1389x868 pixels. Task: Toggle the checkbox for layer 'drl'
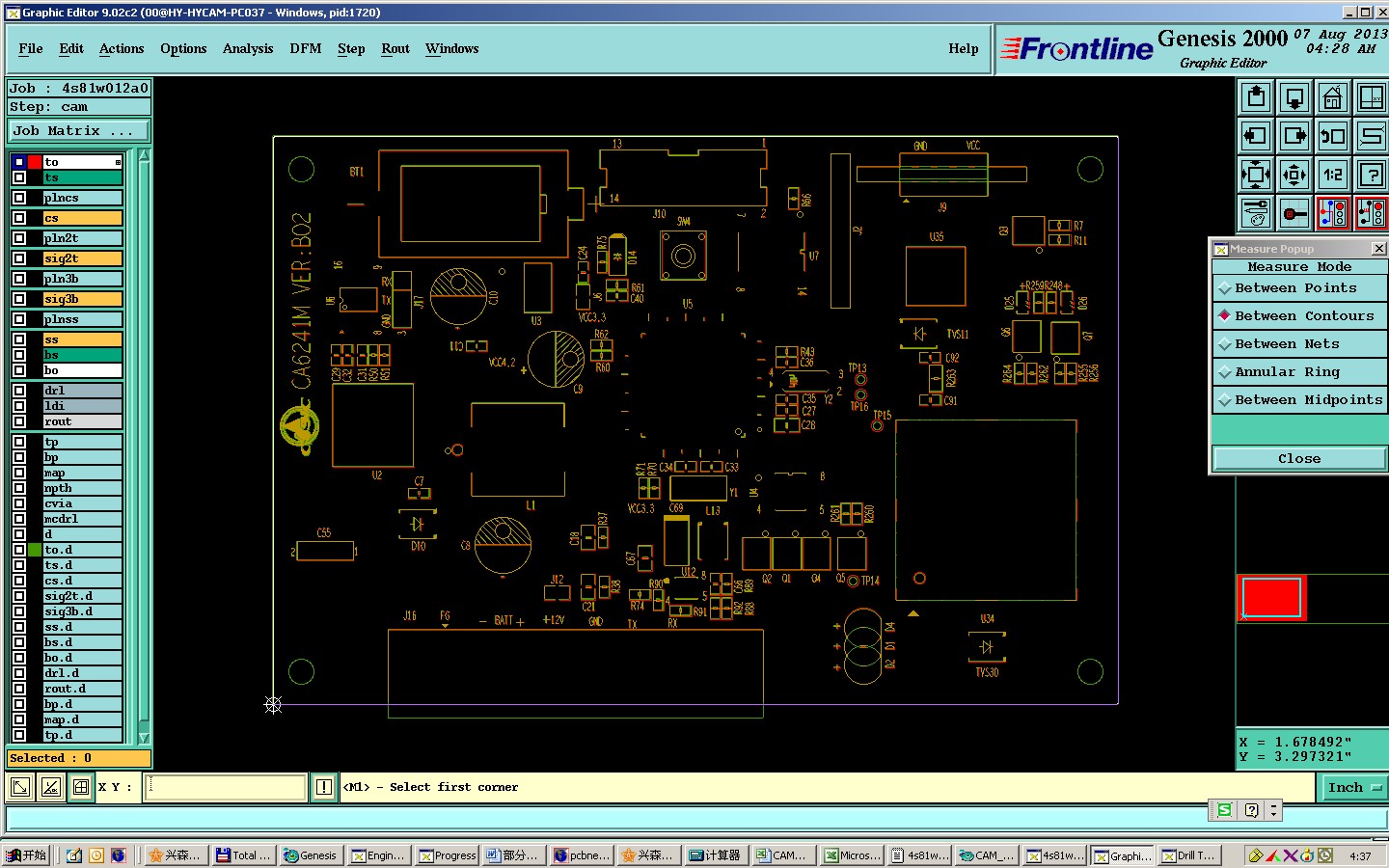point(19,391)
